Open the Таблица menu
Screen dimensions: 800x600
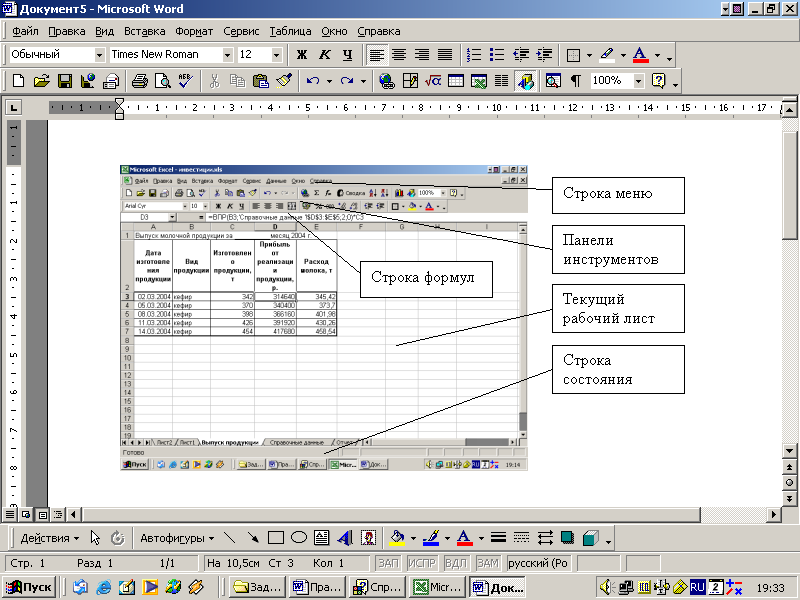pyautogui.click(x=290, y=31)
